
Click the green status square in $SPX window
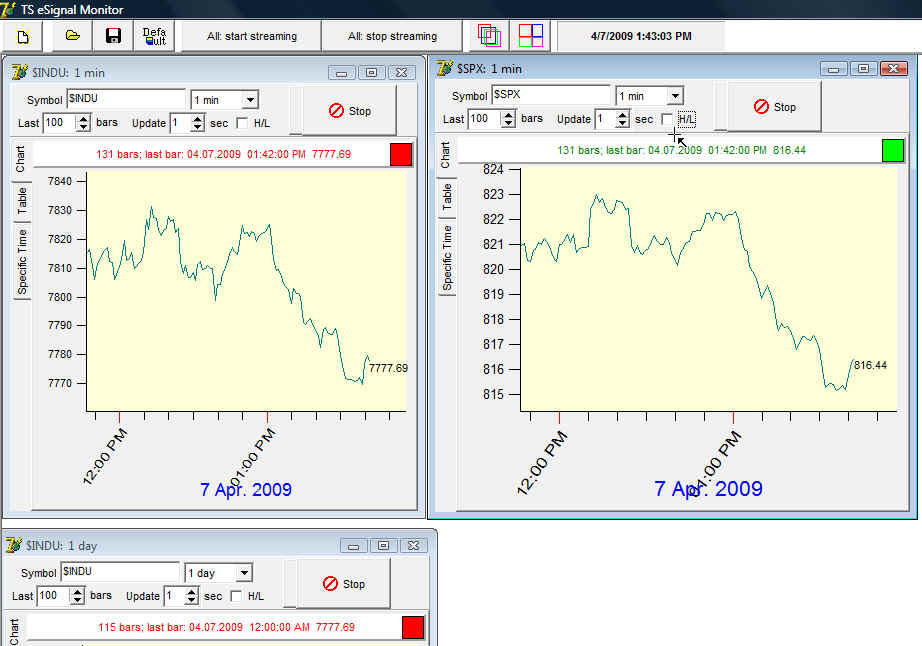(x=893, y=150)
